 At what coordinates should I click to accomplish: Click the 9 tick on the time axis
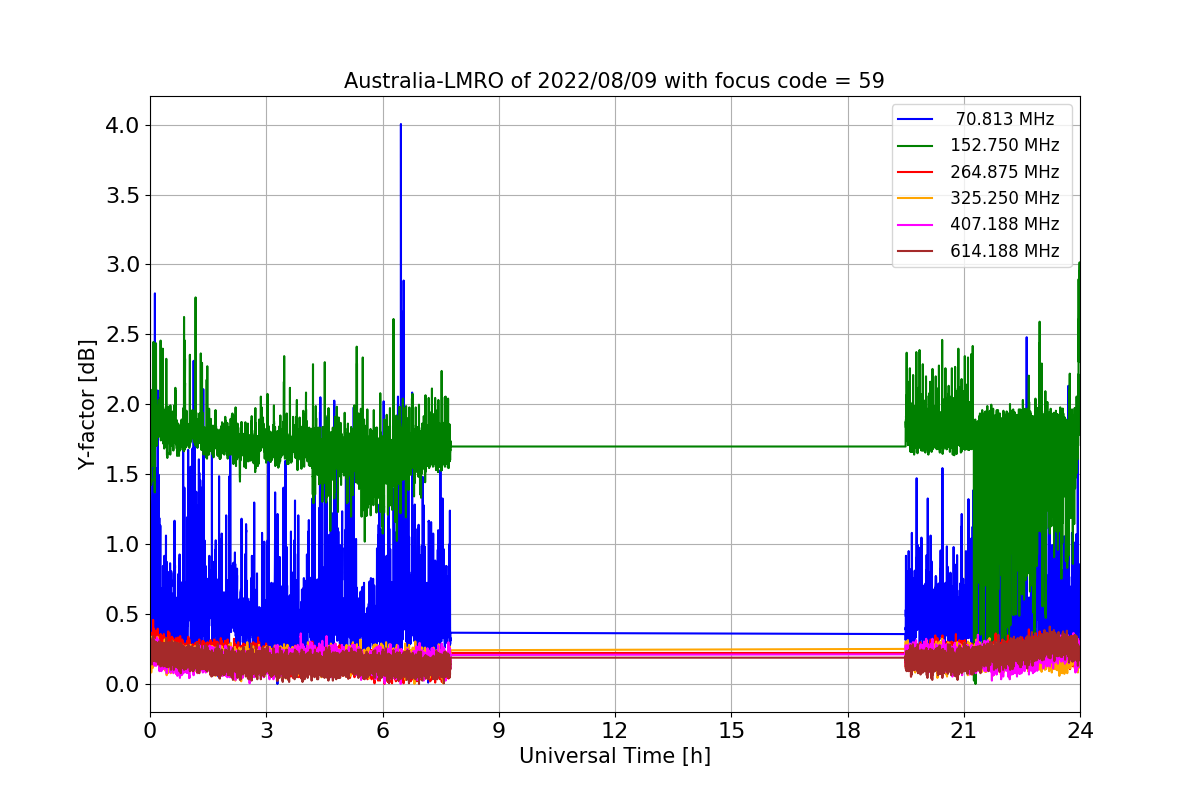pyautogui.click(x=499, y=730)
